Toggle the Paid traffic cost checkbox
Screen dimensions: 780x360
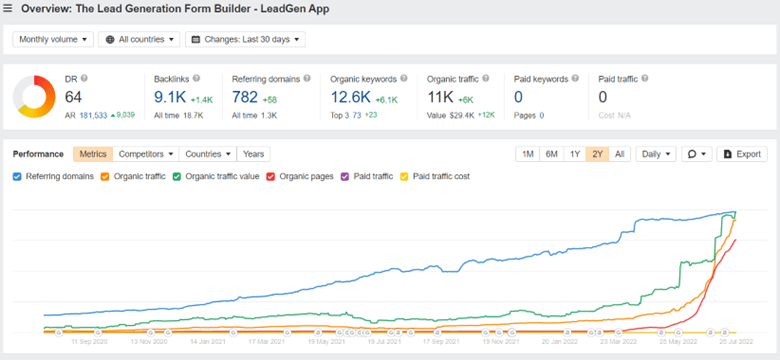[x=404, y=176]
